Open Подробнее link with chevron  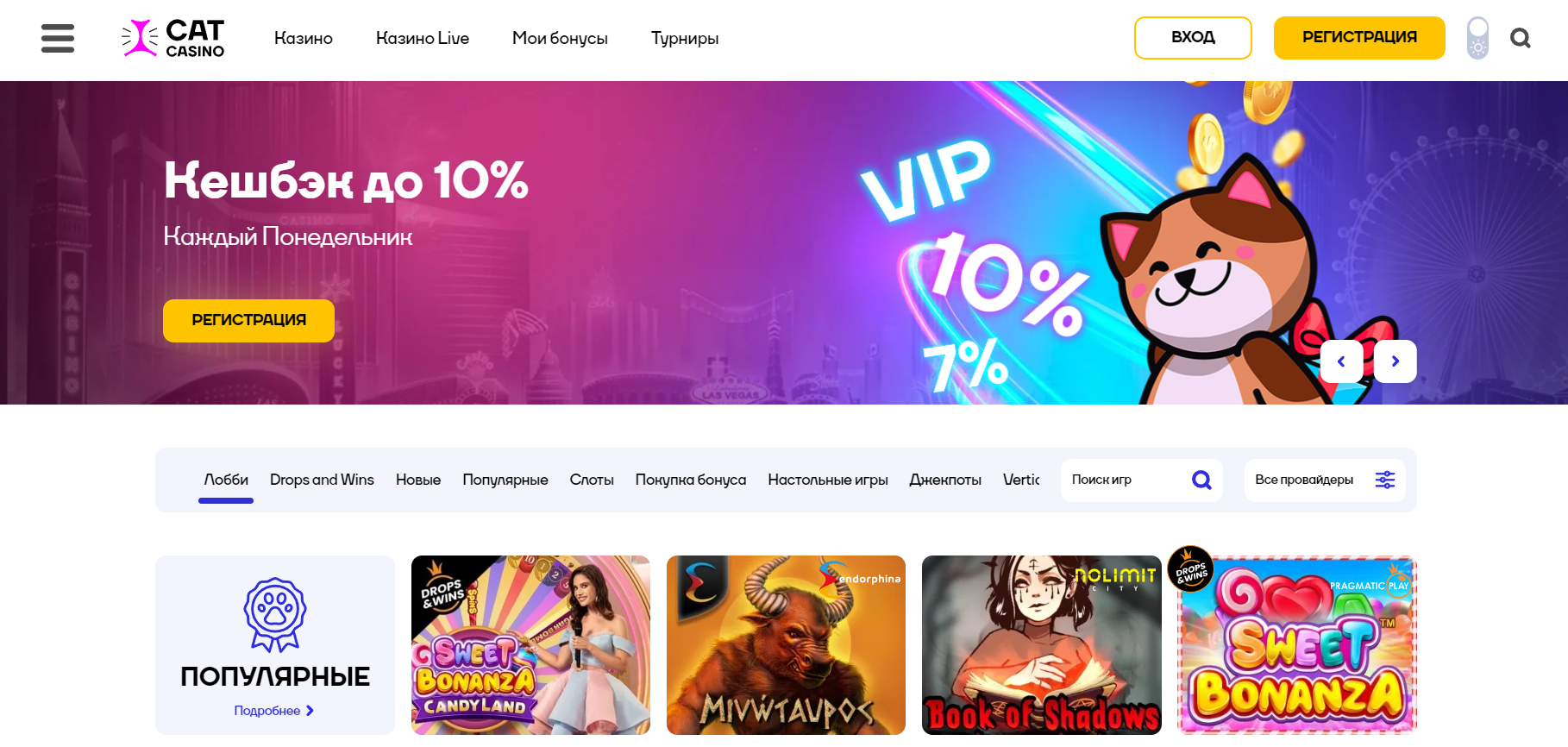pos(274,711)
